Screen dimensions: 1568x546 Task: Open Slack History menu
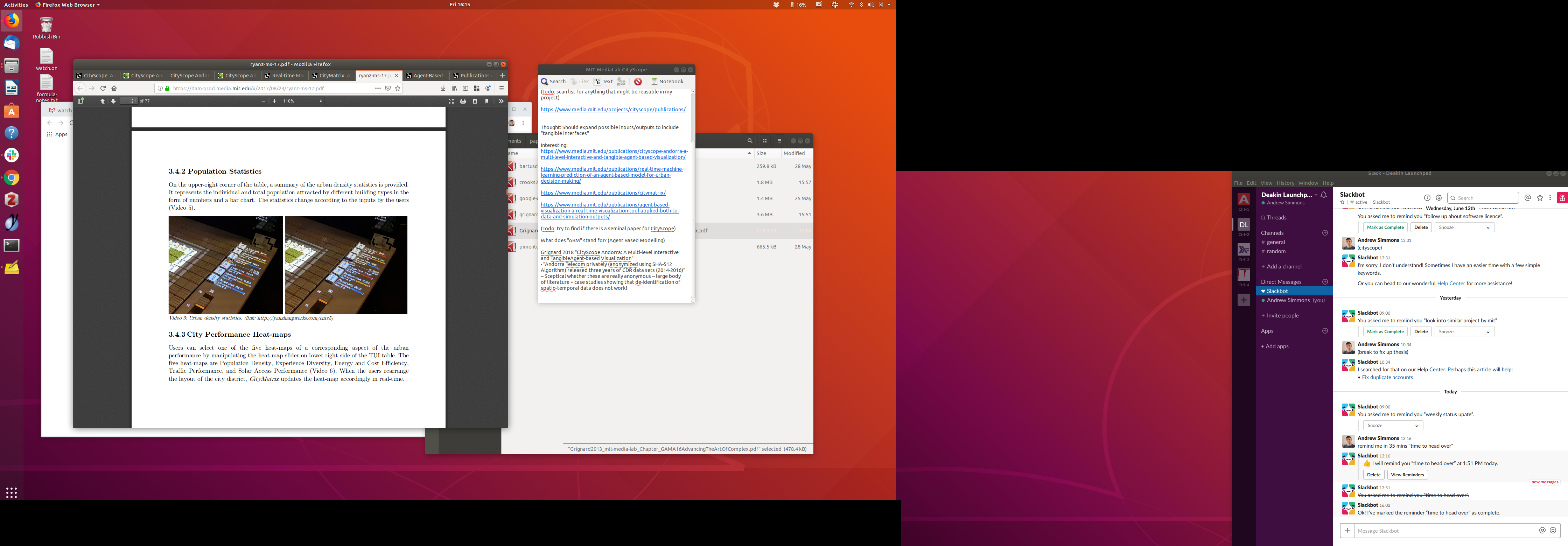point(1285,183)
